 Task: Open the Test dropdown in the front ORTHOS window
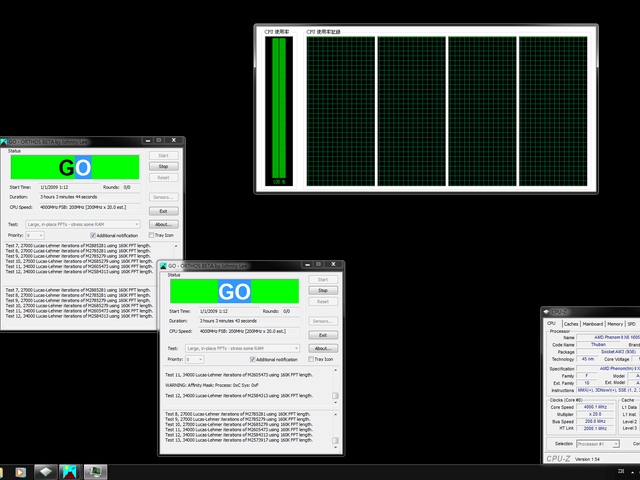click(x=242, y=349)
